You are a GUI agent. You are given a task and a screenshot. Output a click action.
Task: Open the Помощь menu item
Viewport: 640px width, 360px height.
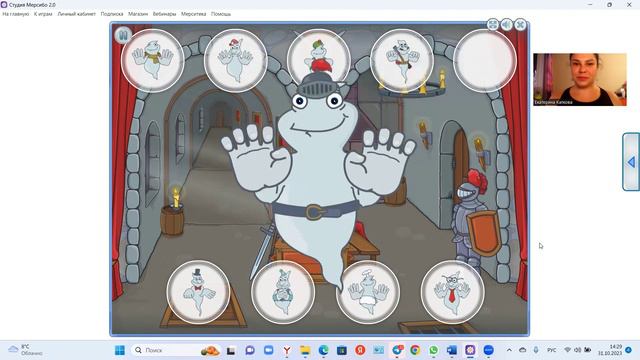pos(221,14)
